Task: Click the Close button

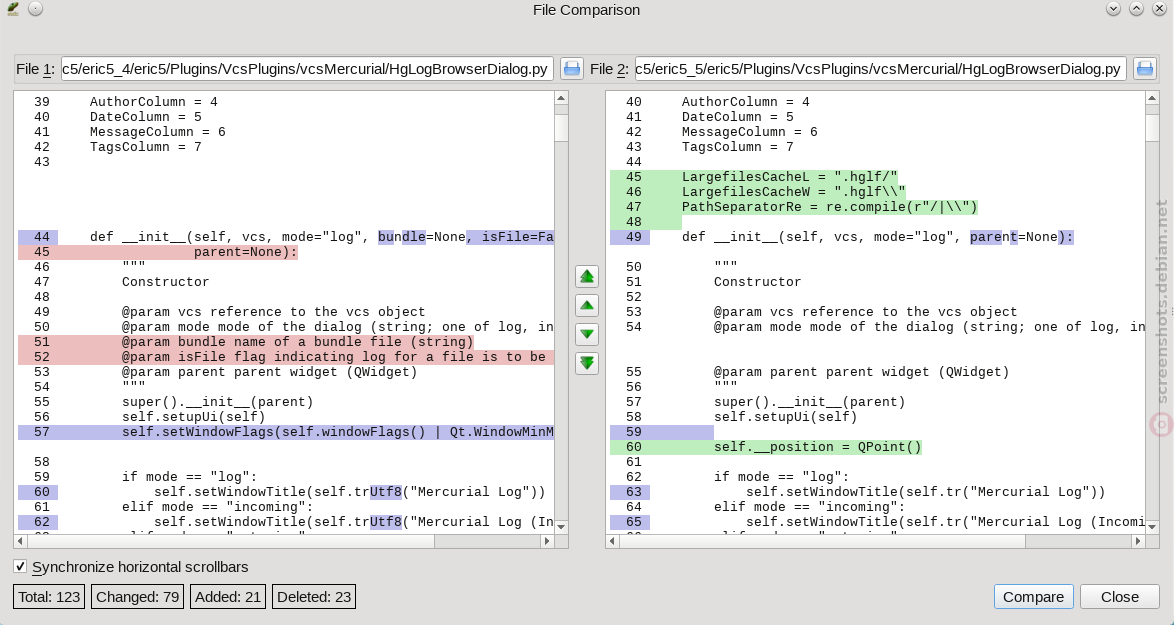Action: click(x=1120, y=597)
